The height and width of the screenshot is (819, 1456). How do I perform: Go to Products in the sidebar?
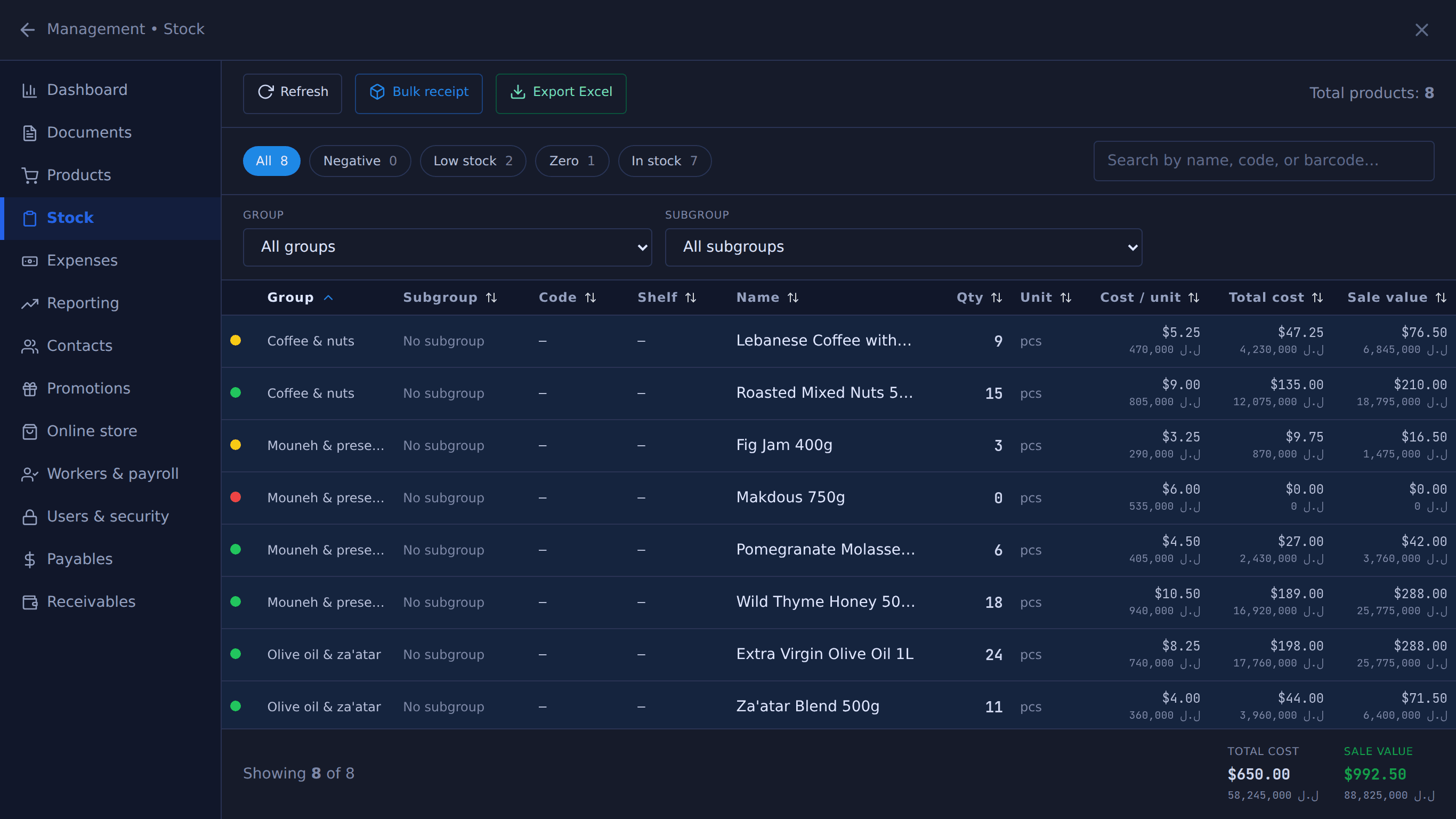pos(110,175)
